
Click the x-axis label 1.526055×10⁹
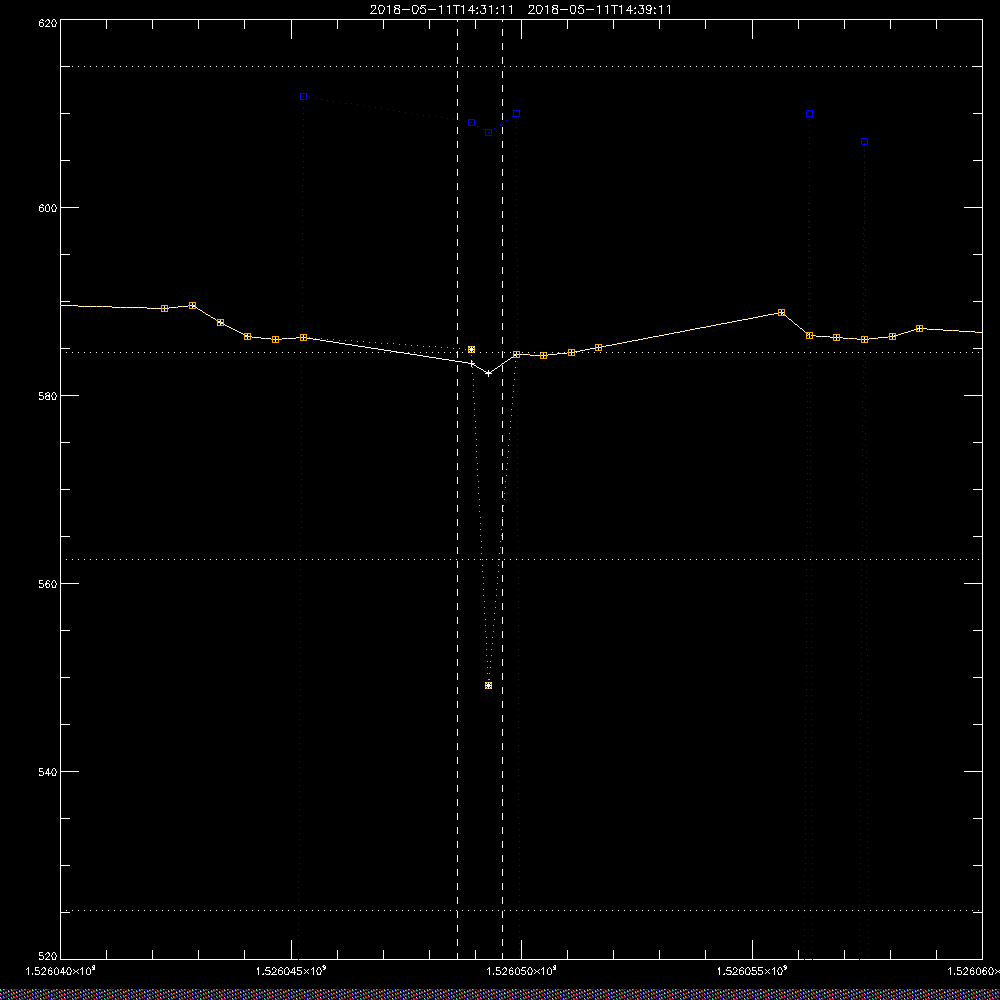click(x=753, y=971)
